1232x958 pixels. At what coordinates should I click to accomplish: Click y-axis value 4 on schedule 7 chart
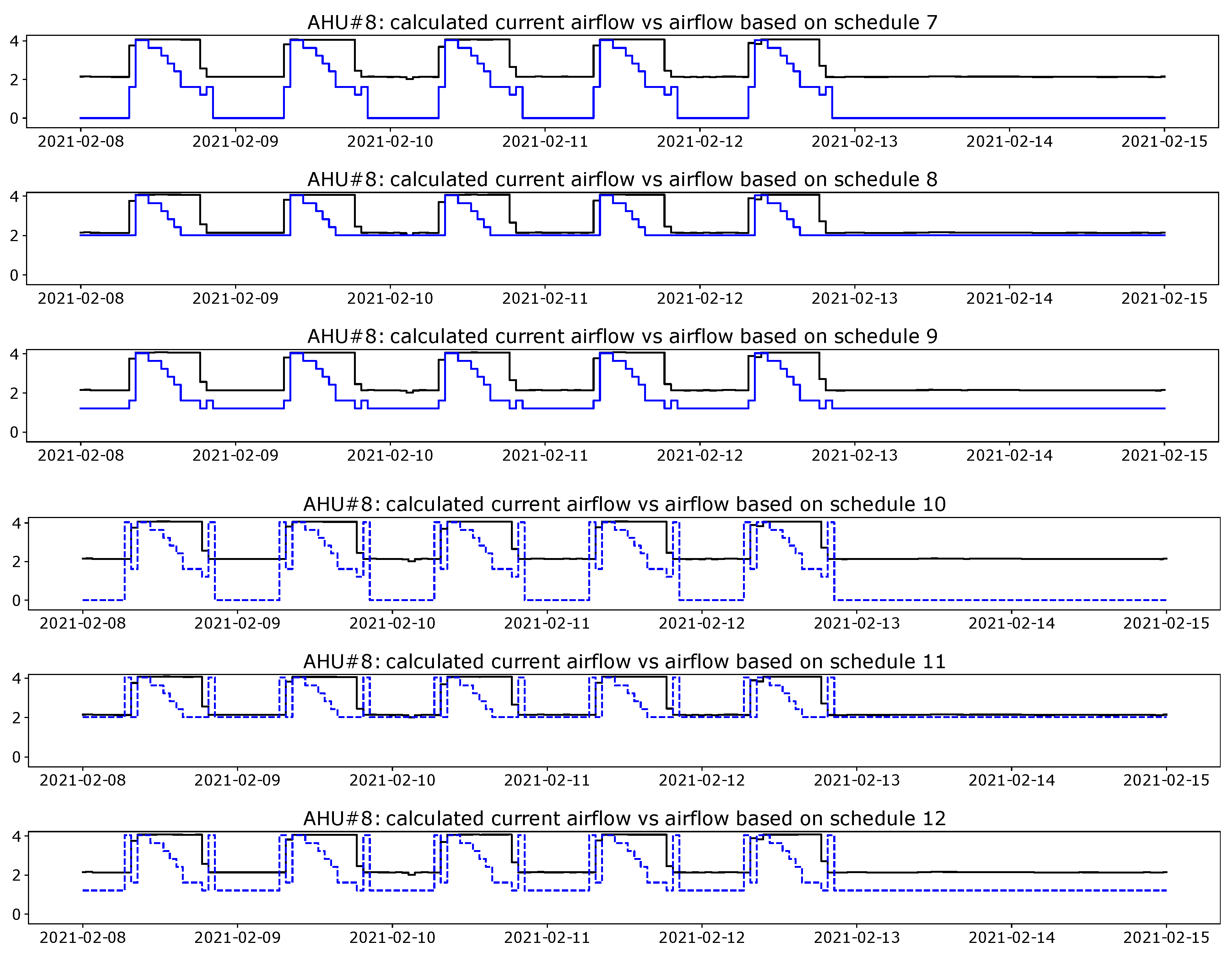(x=14, y=41)
